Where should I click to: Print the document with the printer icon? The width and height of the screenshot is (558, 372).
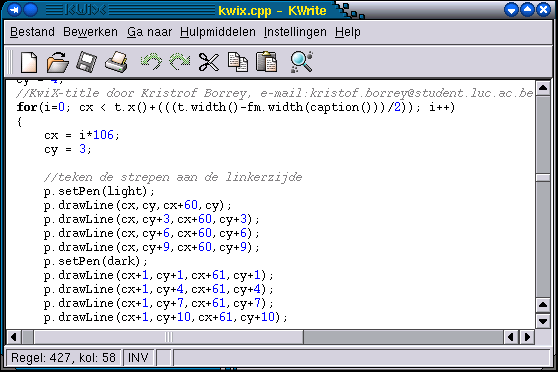tap(117, 62)
